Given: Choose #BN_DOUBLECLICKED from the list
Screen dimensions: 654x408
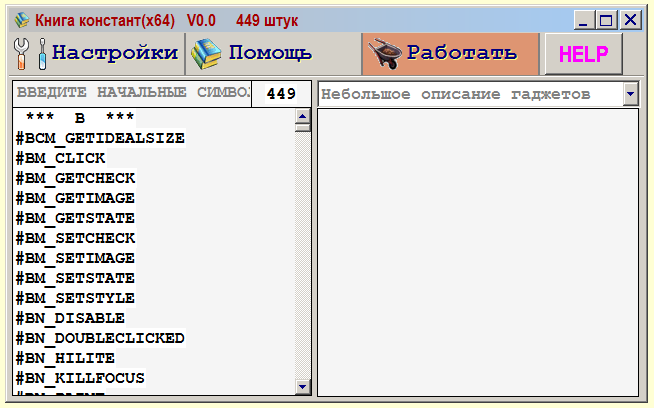Looking at the screenshot, I should coord(100,338).
